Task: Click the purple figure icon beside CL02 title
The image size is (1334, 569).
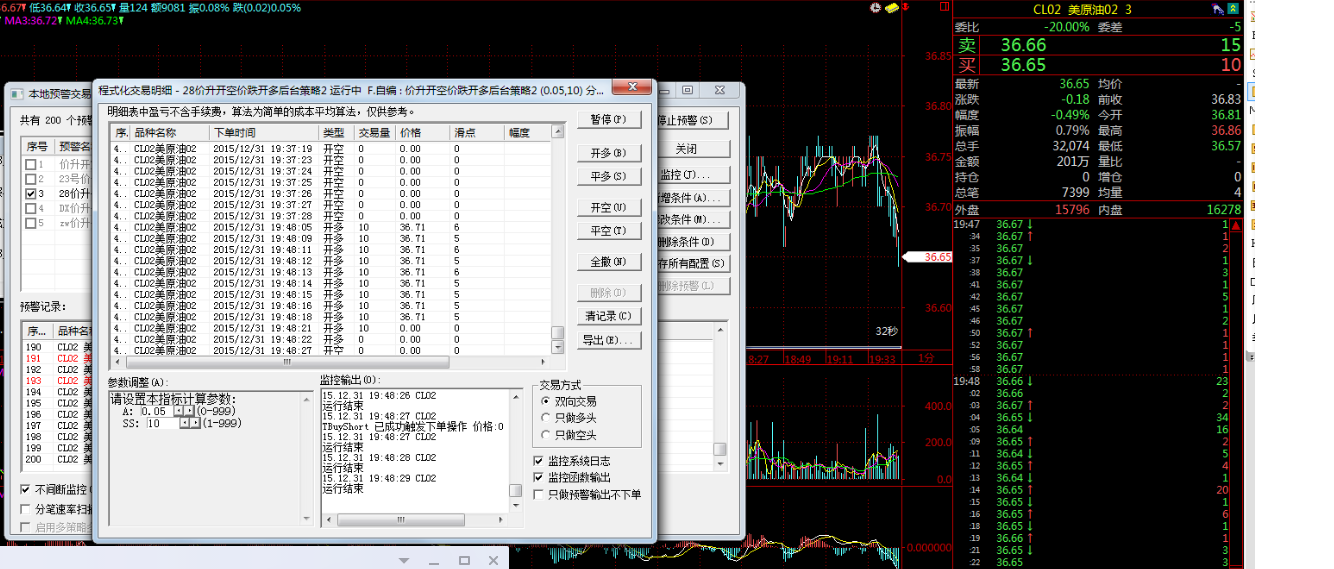Action: pyautogui.click(x=1218, y=9)
